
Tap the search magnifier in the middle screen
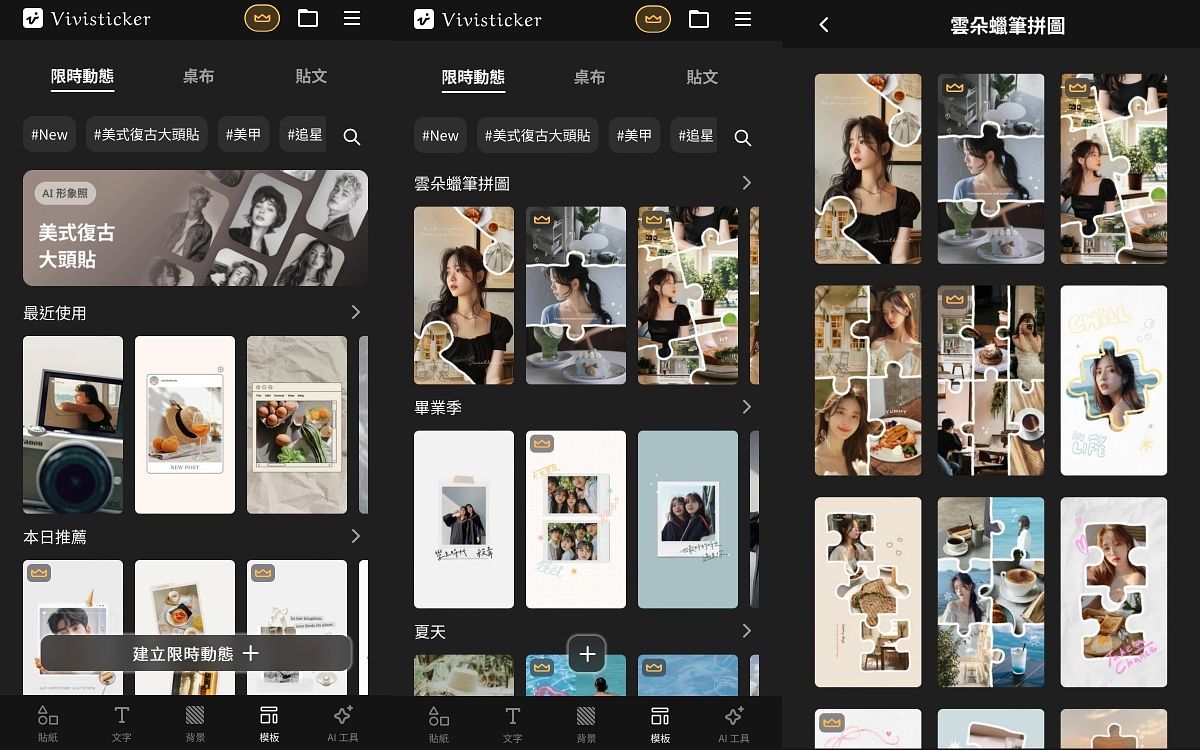pyautogui.click(x=742, y=137)
